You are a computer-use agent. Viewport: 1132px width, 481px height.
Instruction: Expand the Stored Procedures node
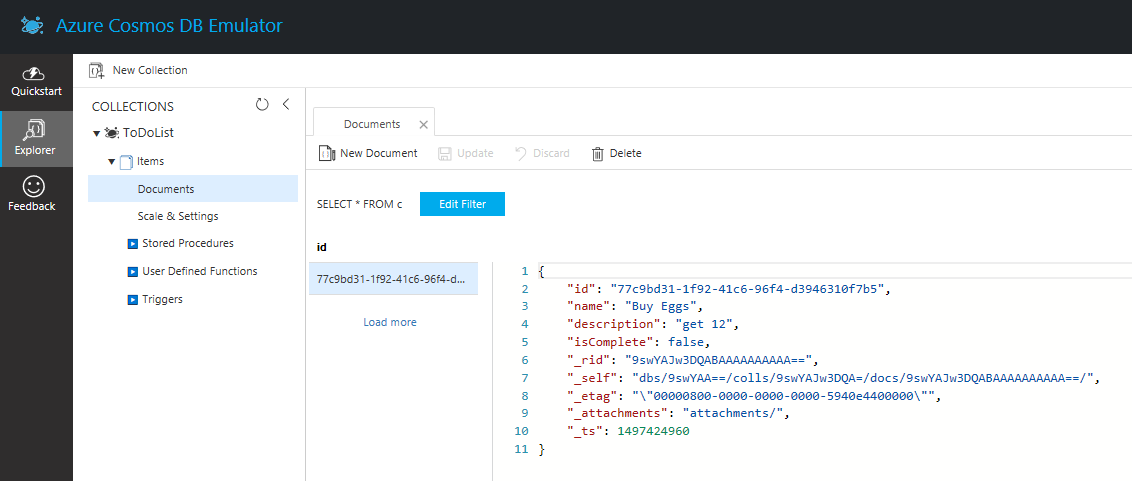pos(132,243)
